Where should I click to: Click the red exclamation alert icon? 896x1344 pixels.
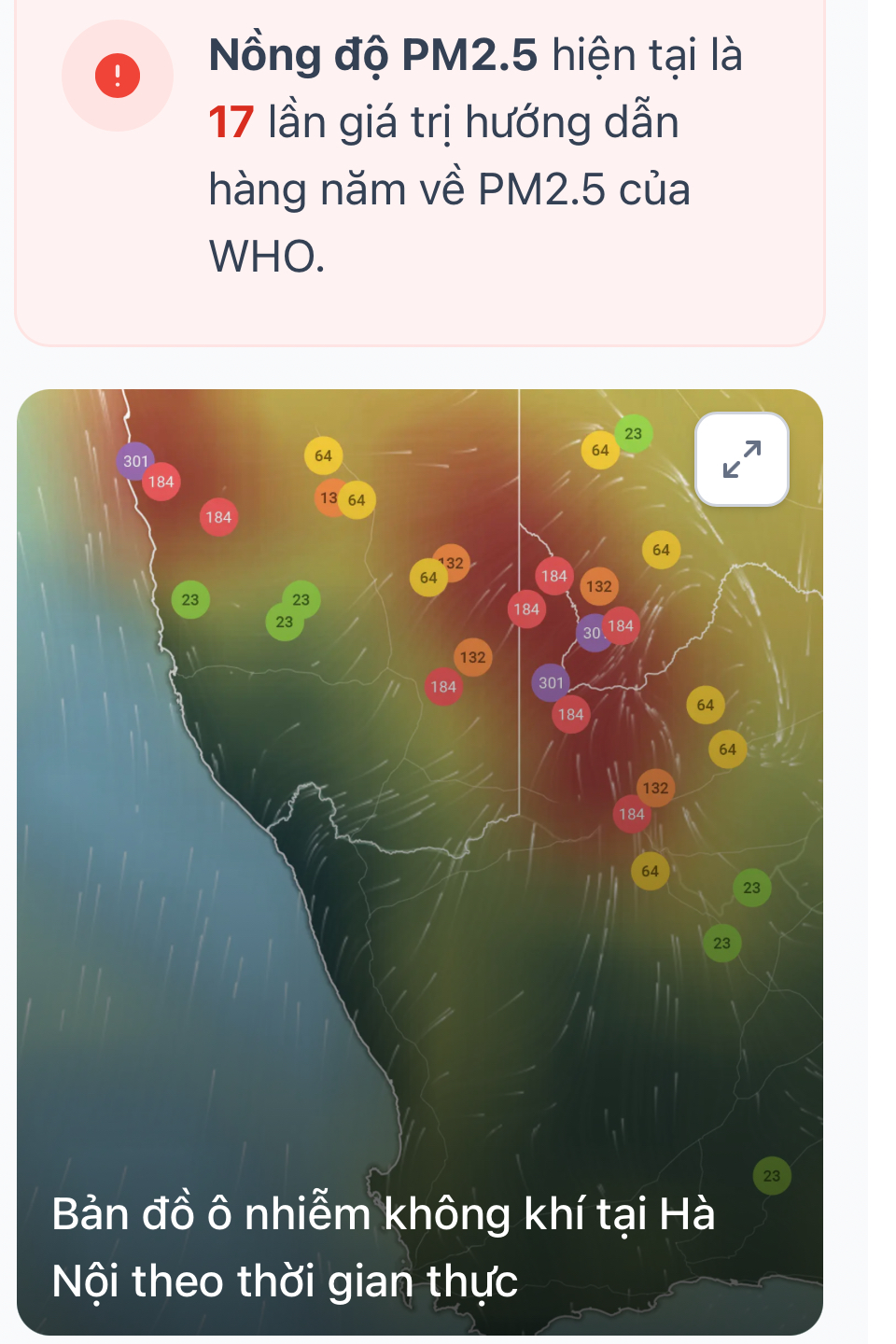pyautogui.click(x=118, y=76)
